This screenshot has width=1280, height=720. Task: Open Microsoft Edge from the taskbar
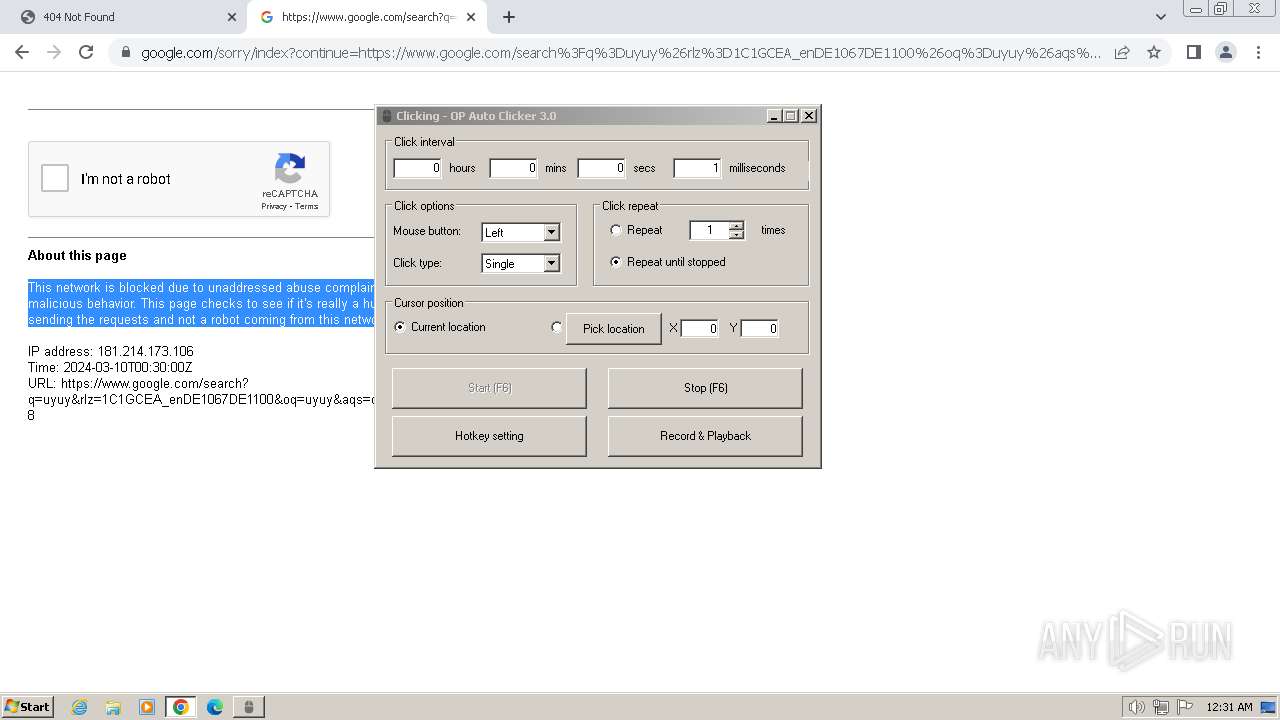click(215, 707)
